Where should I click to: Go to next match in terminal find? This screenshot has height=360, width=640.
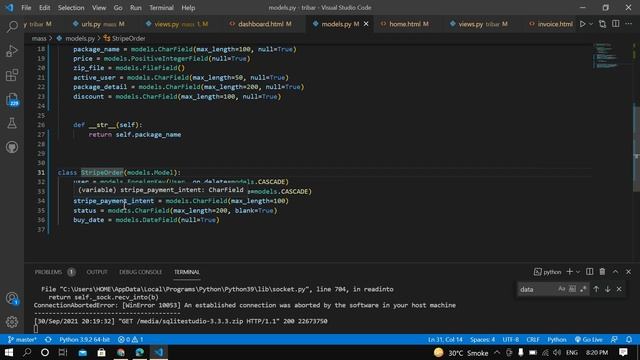pos(608,289)
